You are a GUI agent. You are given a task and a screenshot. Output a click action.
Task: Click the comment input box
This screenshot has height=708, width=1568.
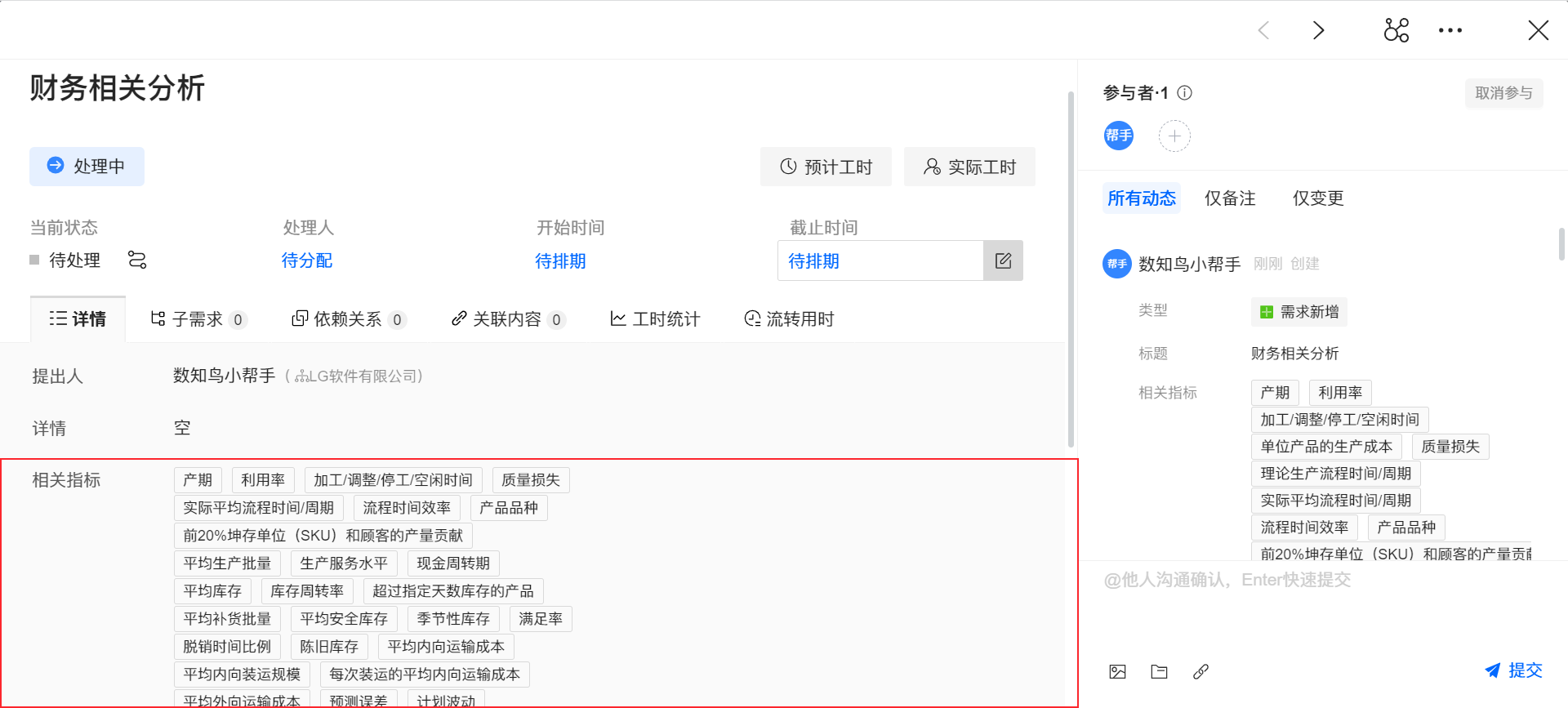(1323, 604)
